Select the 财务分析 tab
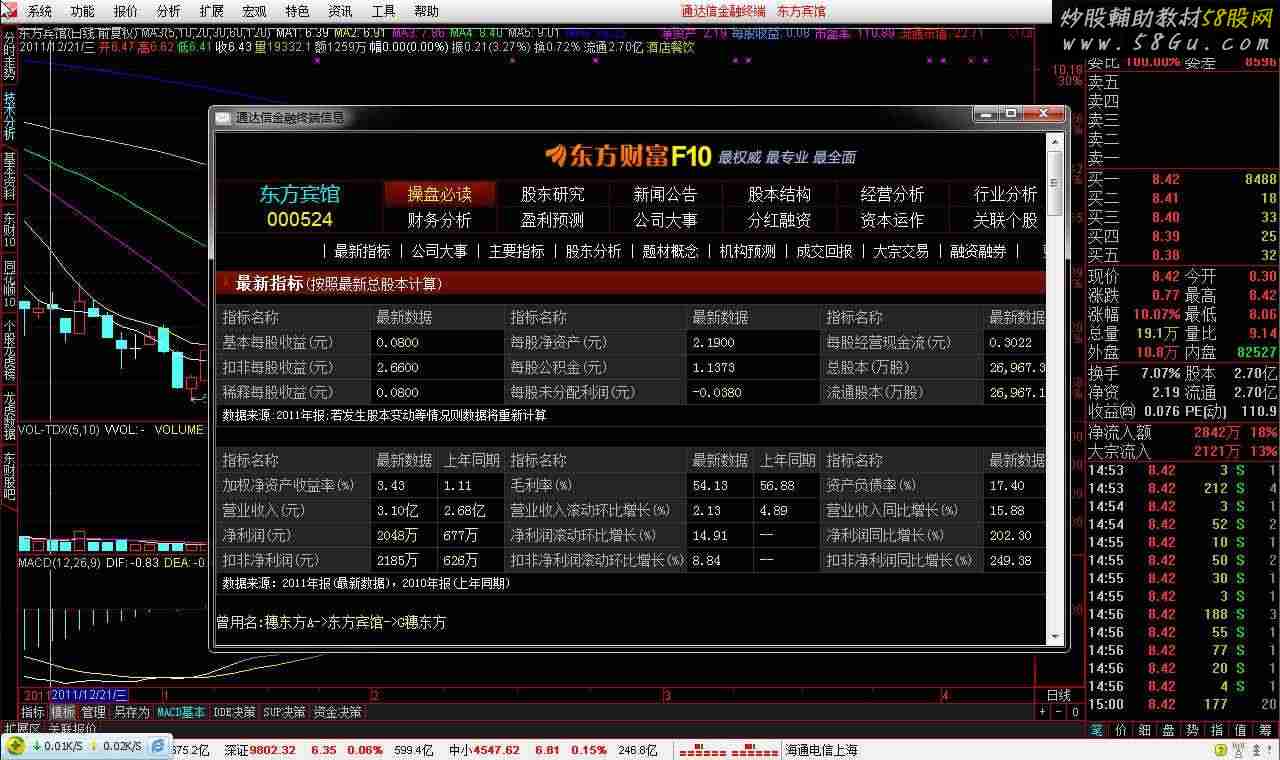 click(439, 220)
